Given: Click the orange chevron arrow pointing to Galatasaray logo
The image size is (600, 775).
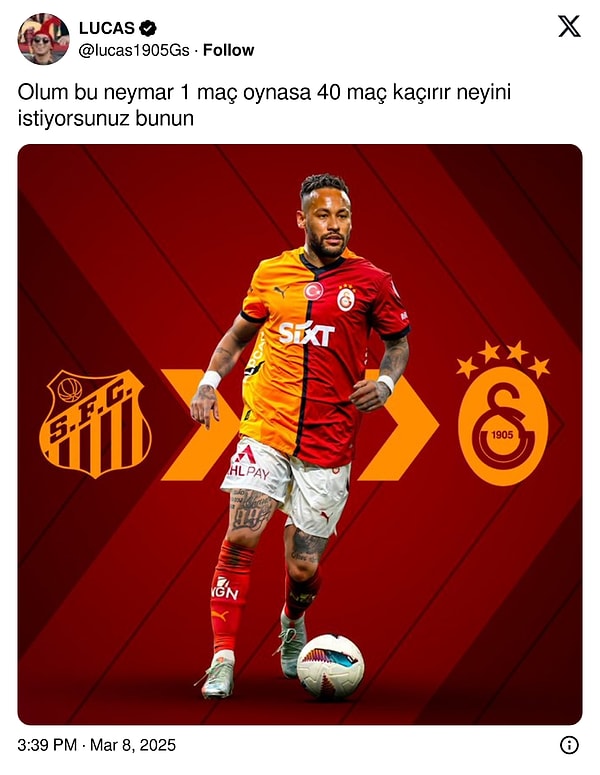Looking at the screenshot, I should [398, 425].
